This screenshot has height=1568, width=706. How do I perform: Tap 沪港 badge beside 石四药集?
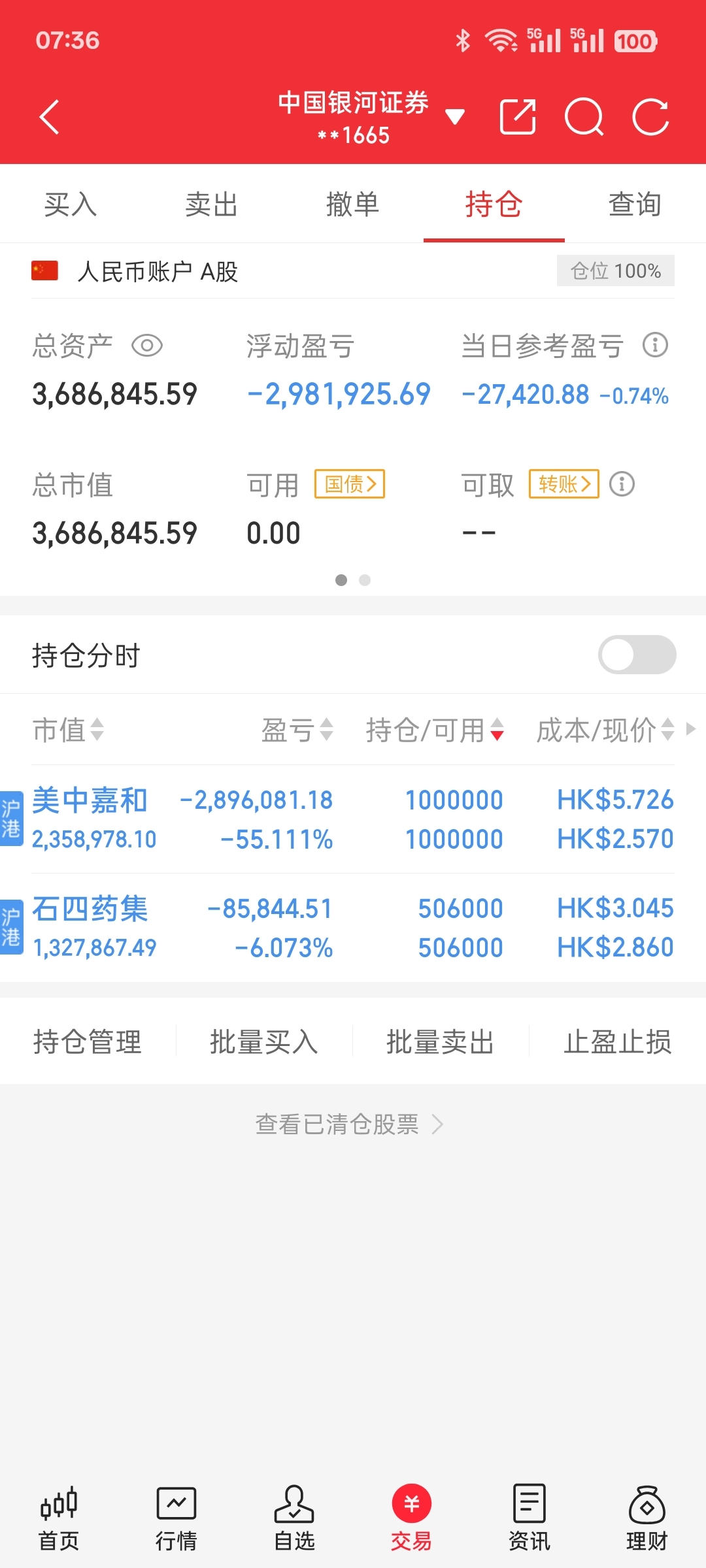(11, 928)
